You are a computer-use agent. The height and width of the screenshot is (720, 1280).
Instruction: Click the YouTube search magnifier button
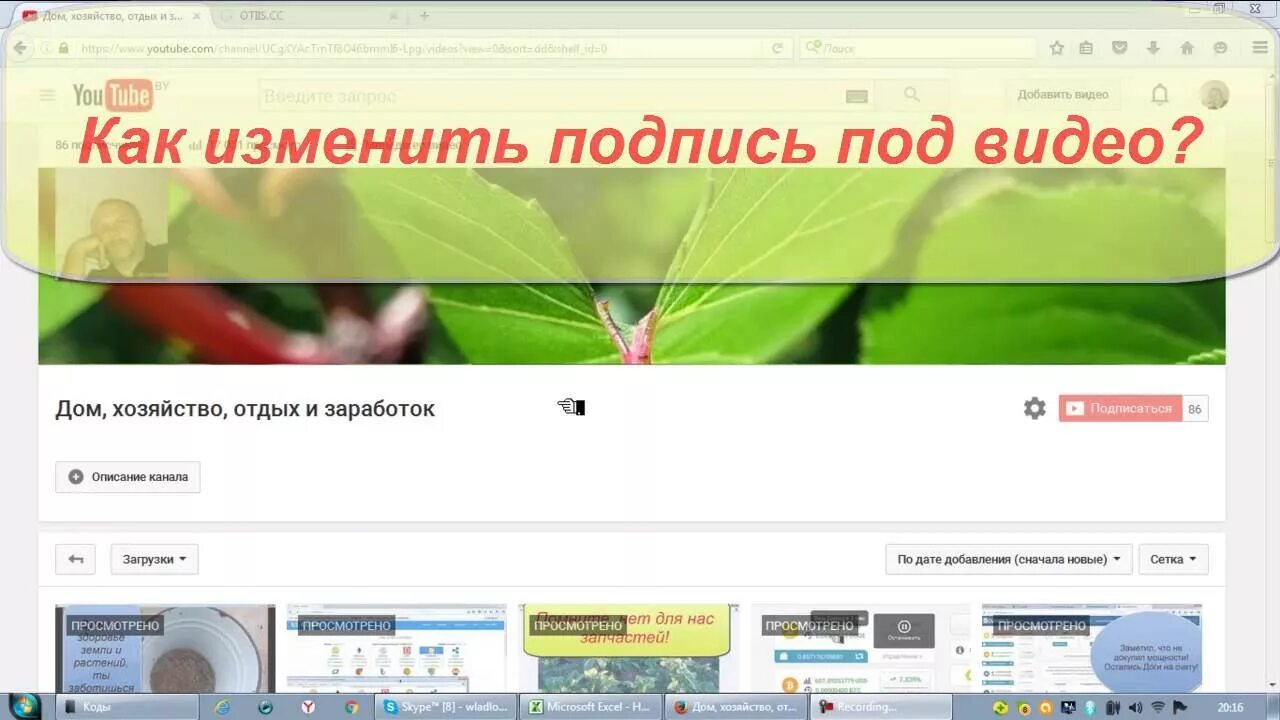911,95
